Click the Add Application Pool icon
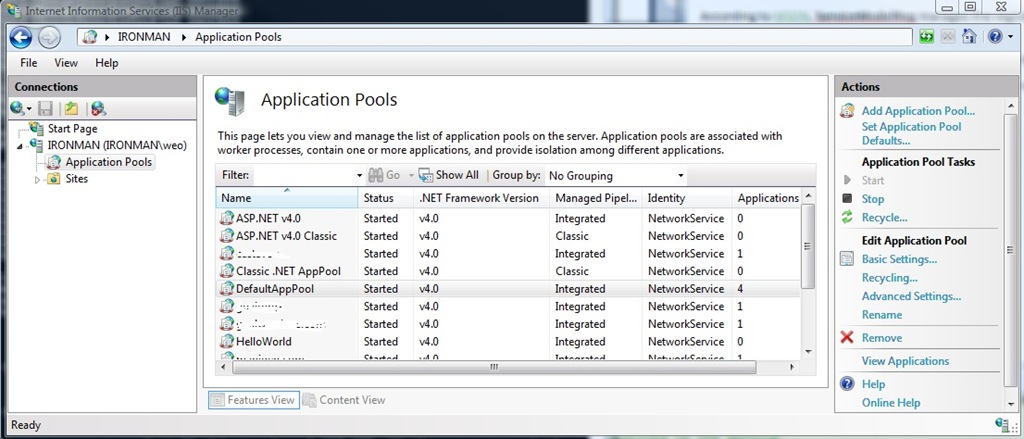The image size is (1024, 439). 847,111
